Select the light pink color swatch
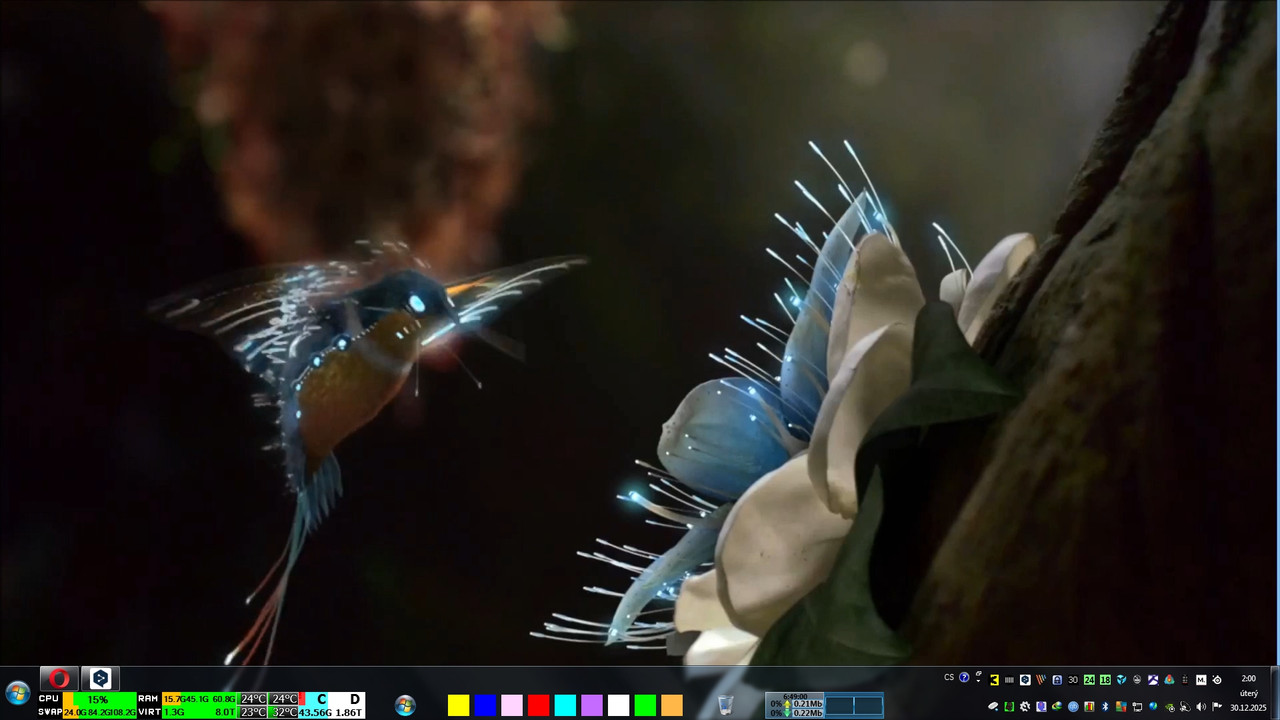The height and width of the screenshot is (720, 1280). tap(512, 705)
